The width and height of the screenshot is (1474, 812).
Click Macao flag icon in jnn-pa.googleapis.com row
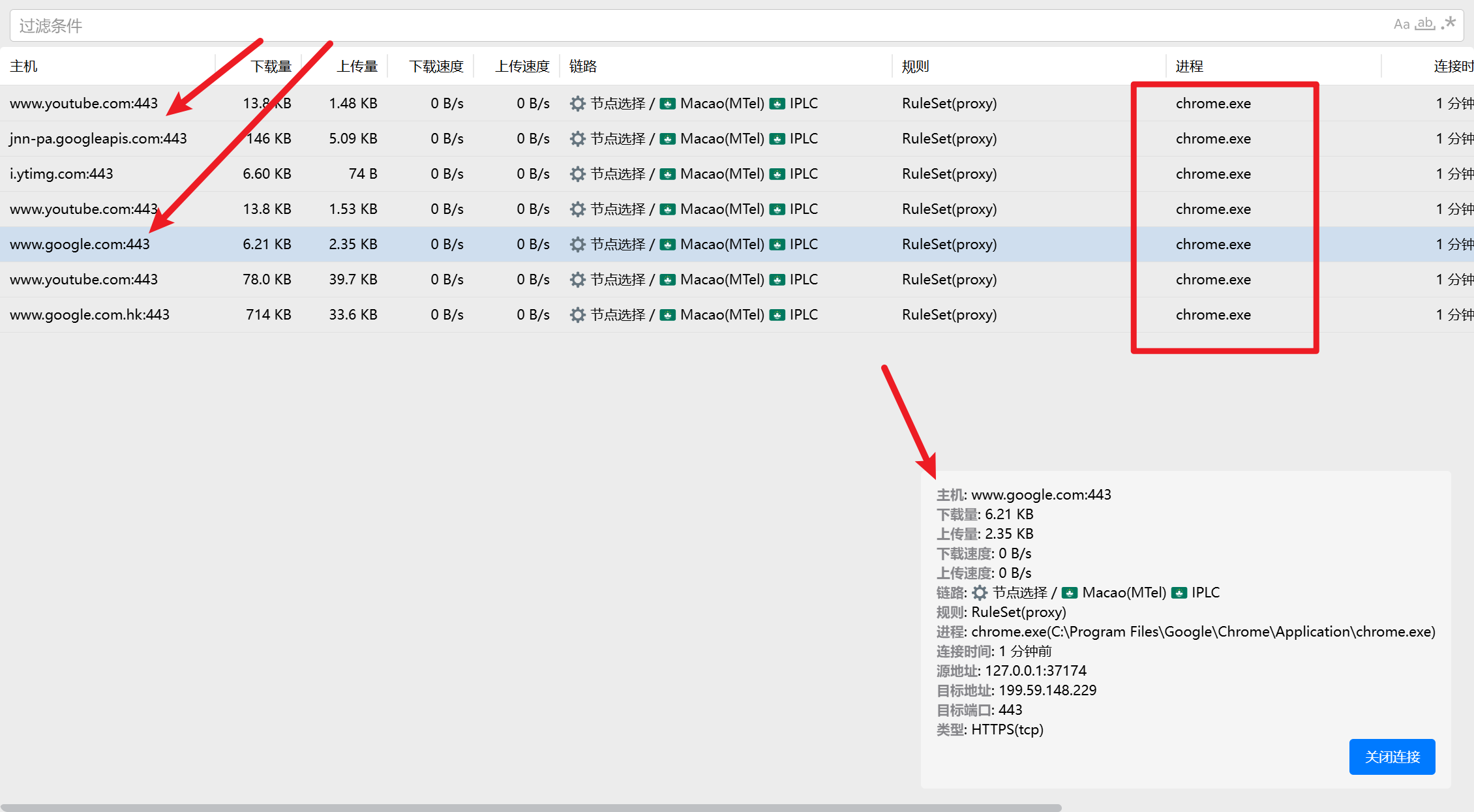point(667,139)
